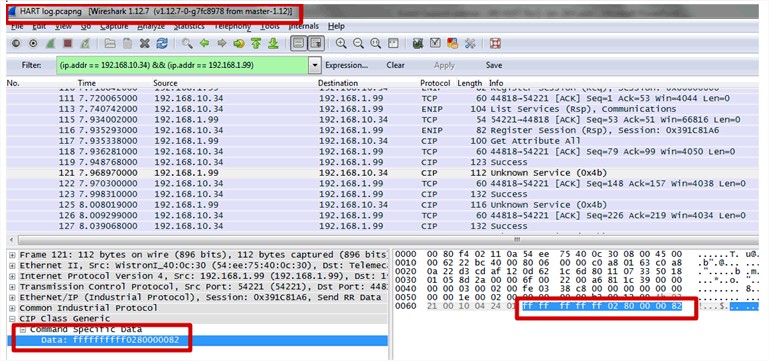Select packet 116 Register Session (Rsp)
Viewport: 769px width, 361px height.
coord(383,130)
